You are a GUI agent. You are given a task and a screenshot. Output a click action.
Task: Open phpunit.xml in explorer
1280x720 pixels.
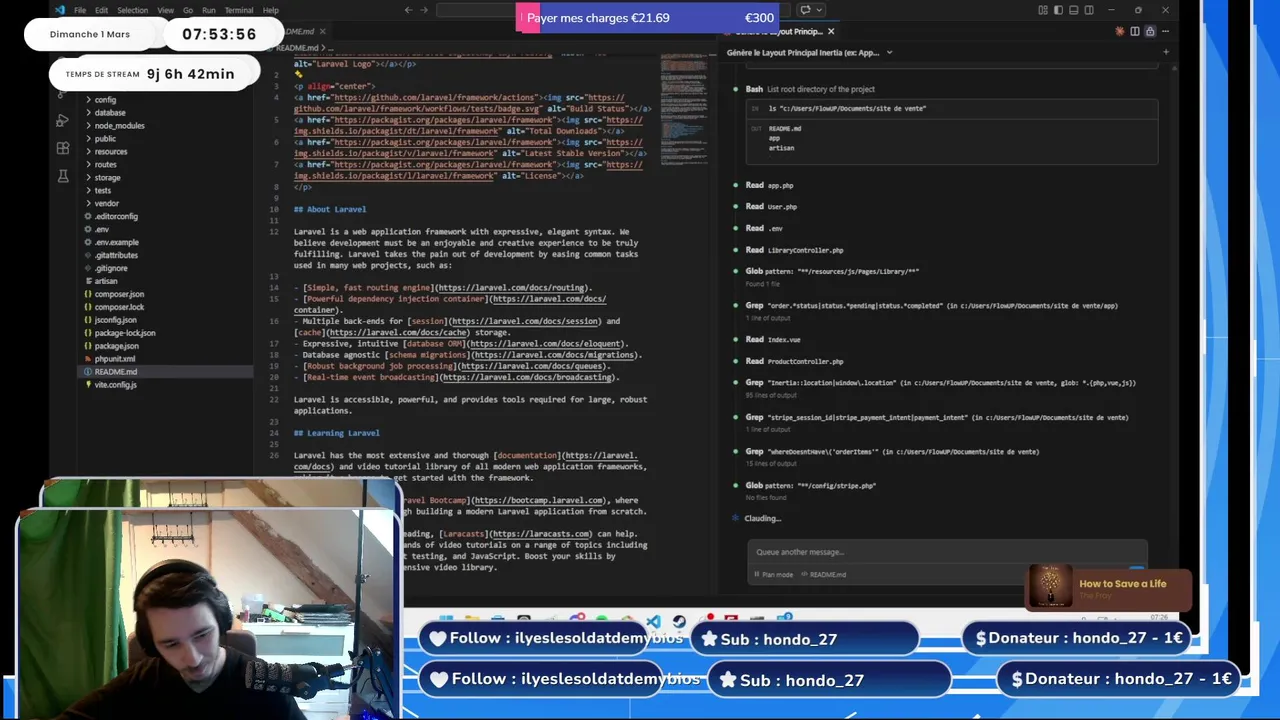tap(114, 359)
